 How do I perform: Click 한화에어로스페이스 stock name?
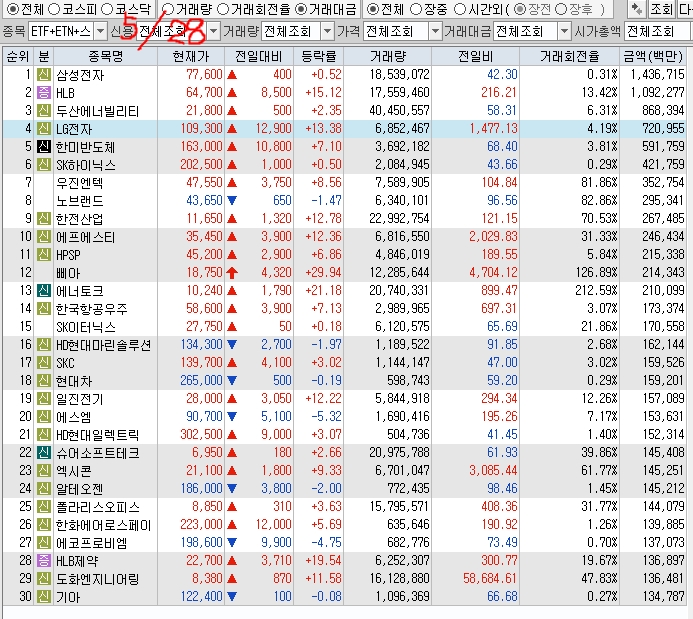tap(103, 525)
